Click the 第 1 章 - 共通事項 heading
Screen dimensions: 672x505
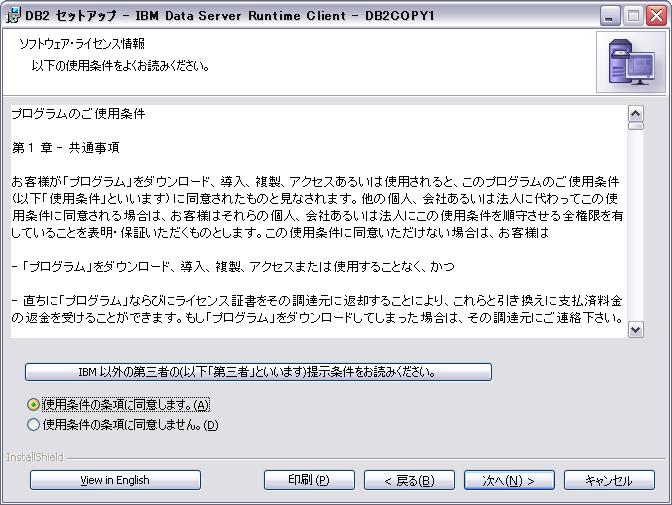coord(66,147)
